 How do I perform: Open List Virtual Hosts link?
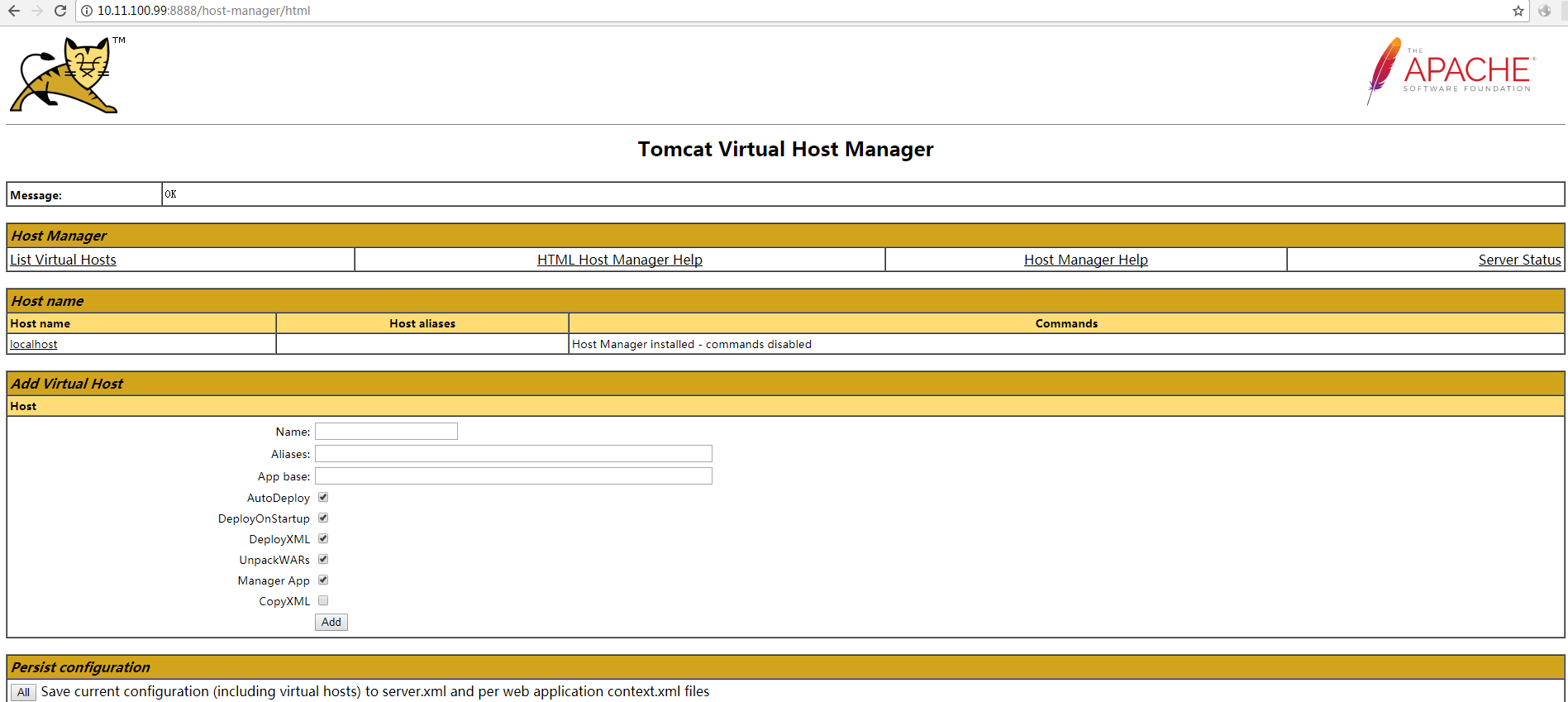[x=63, y=260]
